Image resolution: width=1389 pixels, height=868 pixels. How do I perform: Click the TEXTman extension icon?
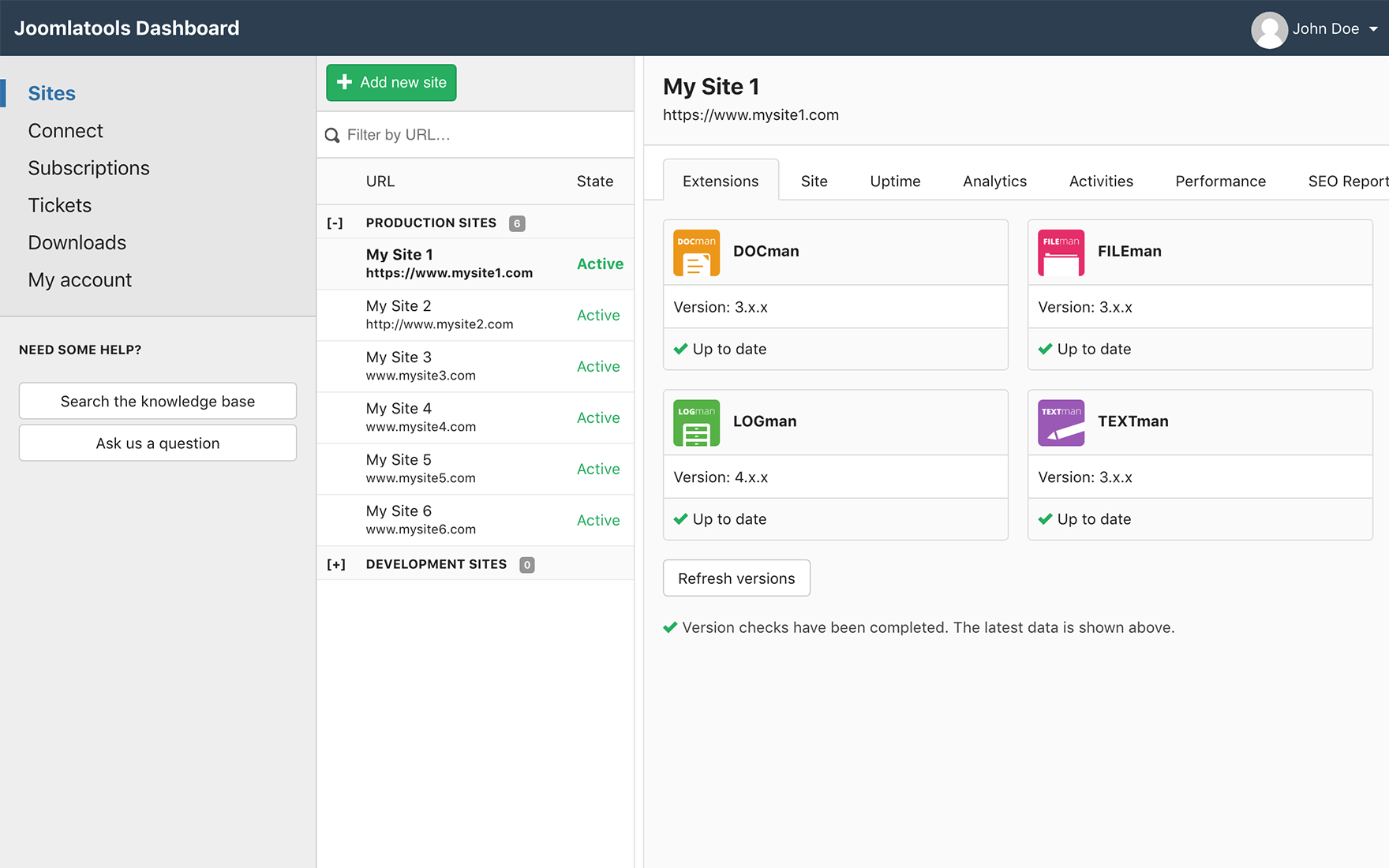1061,423
